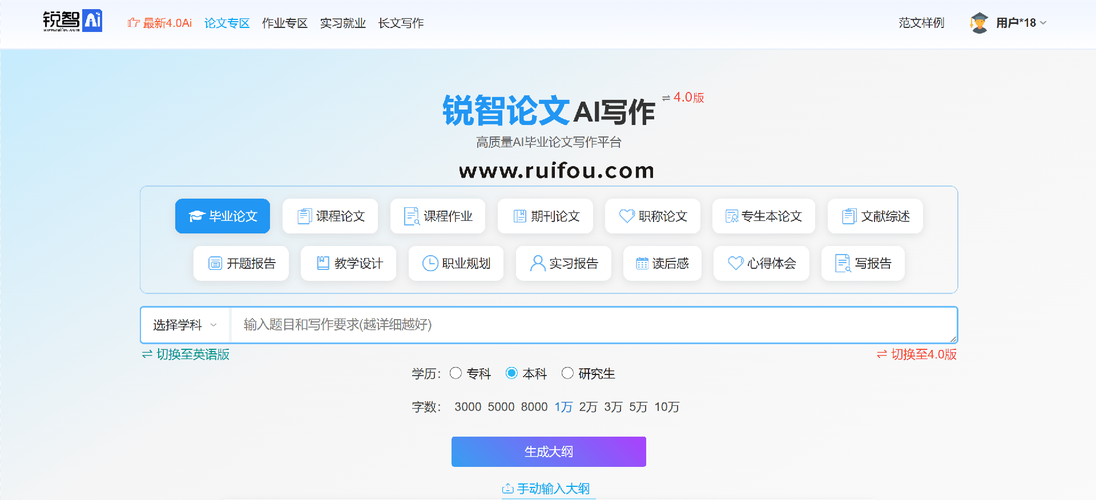Click the document icon on 写报告
Viewport: 1096px width, 500px height.
(843, 264)
